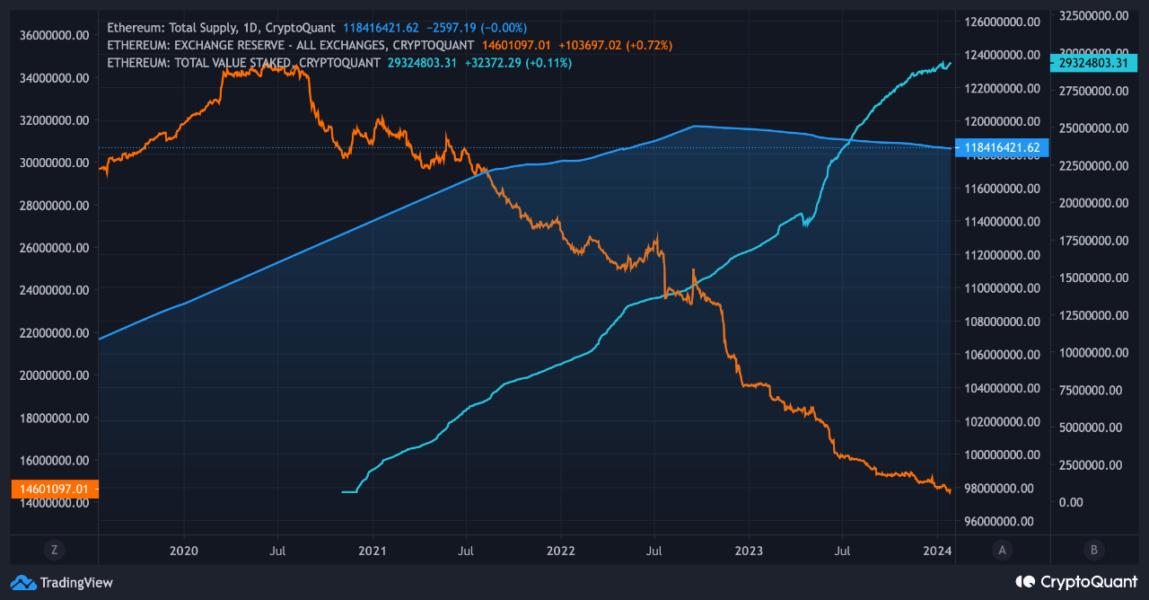Click the 2023 marker on time axis
1149x600 pixels.
click(748, 551)
